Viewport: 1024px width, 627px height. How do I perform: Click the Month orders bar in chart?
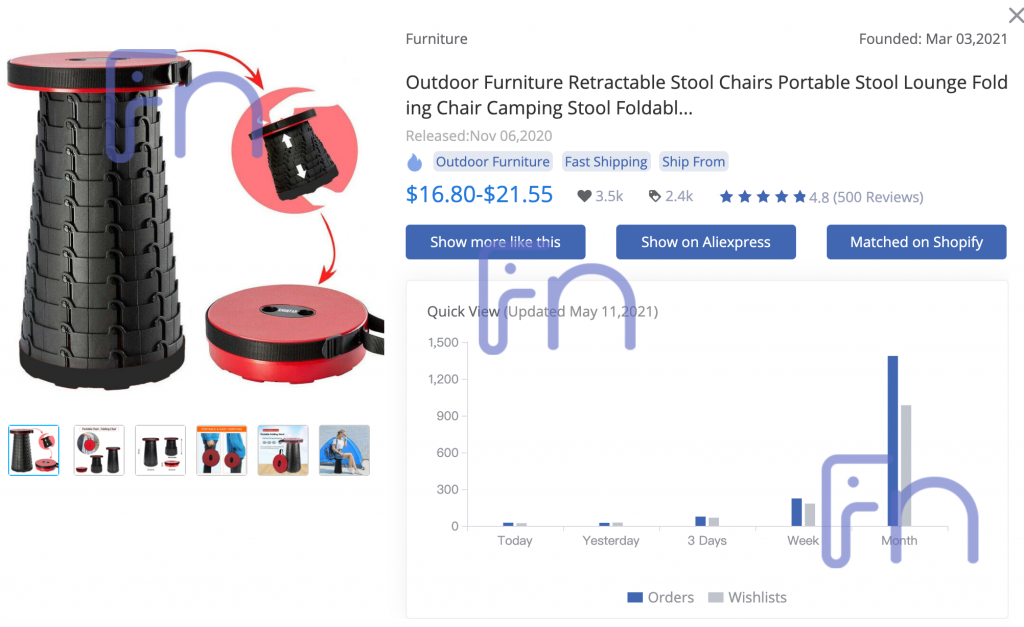pos(893,441)
